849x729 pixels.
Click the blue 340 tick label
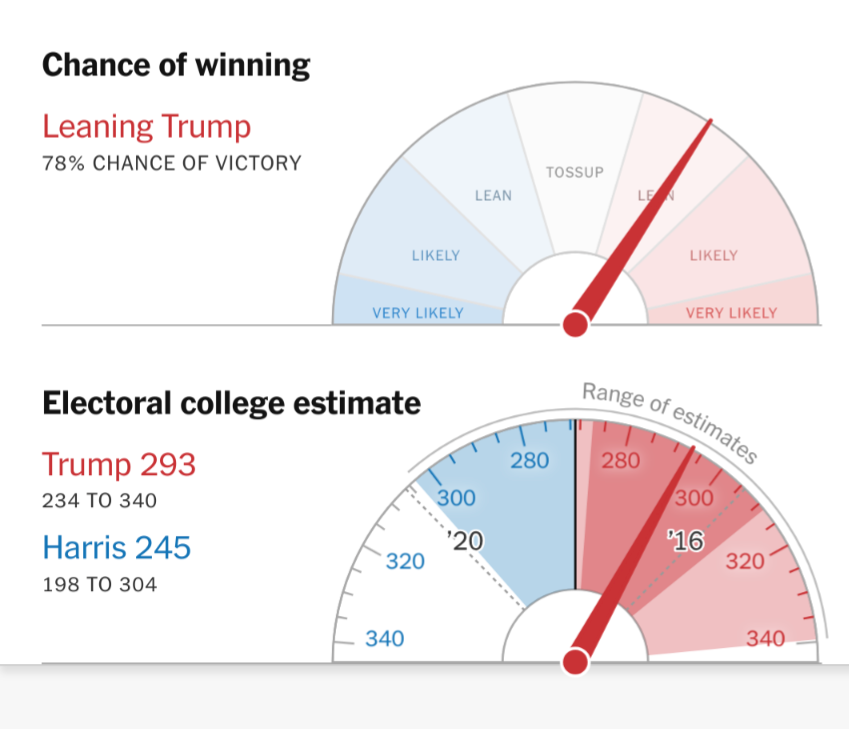(385, 637)
